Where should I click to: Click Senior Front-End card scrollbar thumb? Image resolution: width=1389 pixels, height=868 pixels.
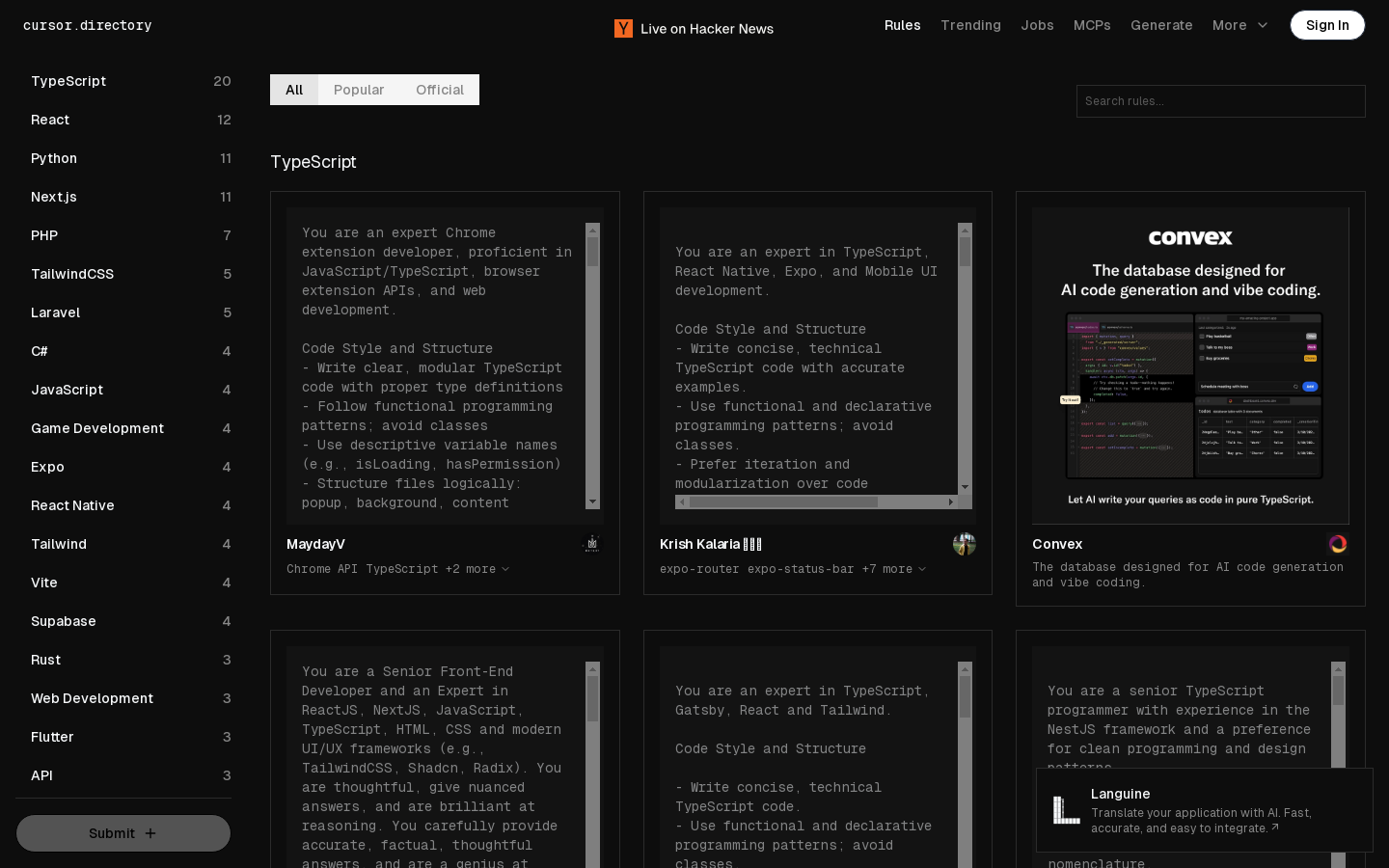point(592,699)
